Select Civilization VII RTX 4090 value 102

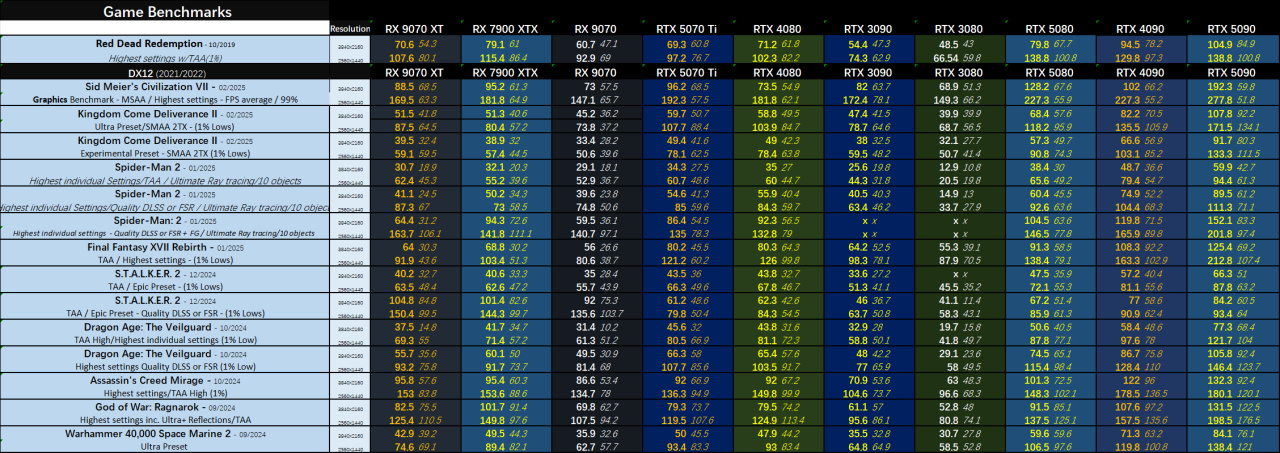pos(1132,87)
